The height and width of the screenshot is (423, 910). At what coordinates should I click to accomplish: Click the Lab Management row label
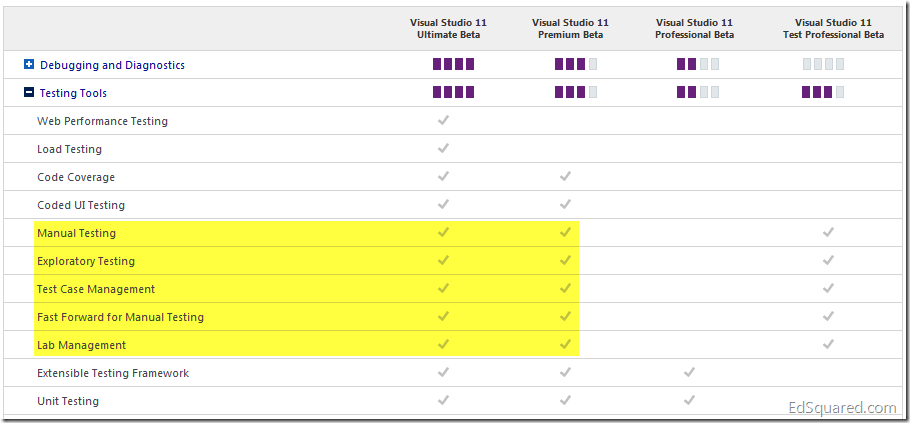[81, 345]
